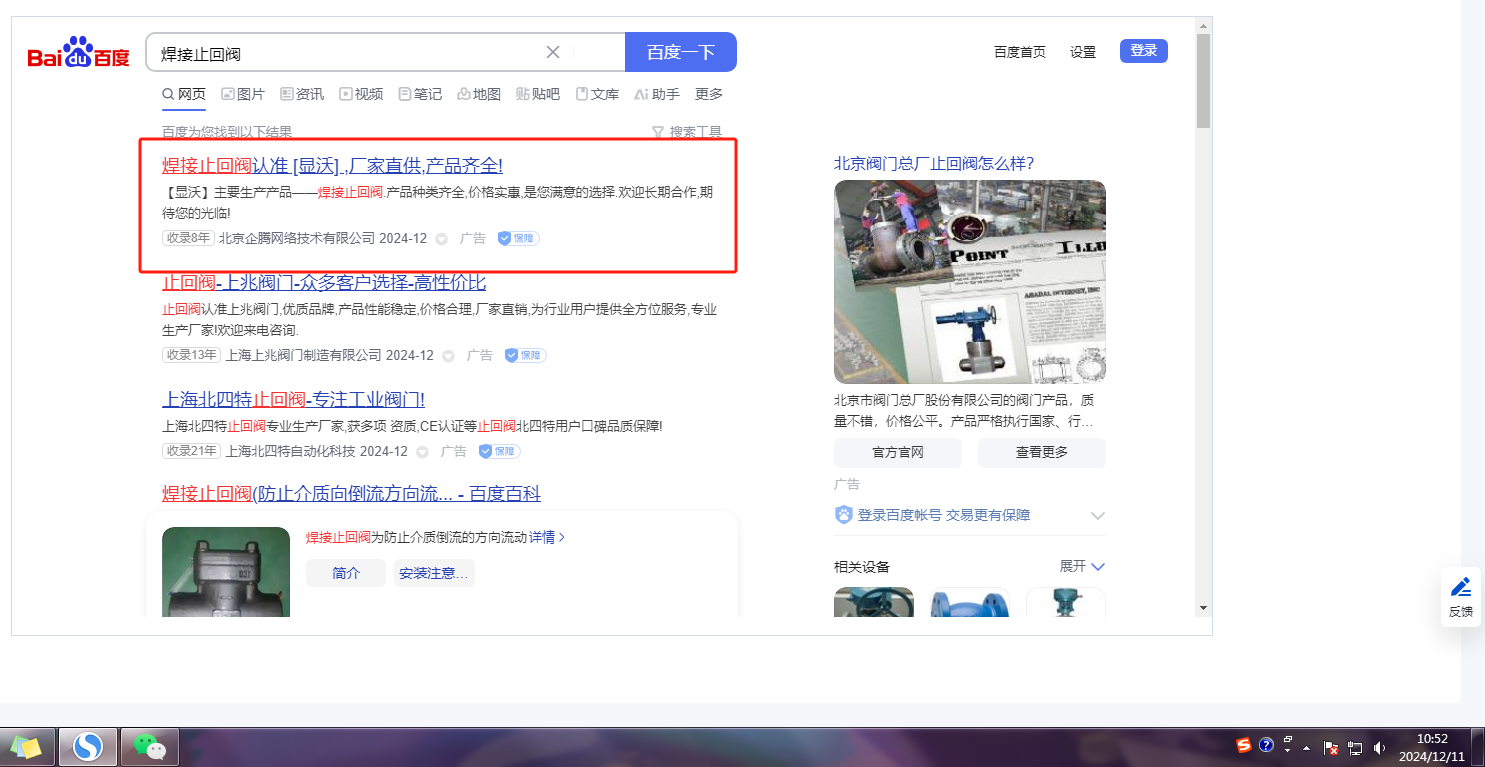The image size is (1485, 767).
Task: Switch to the 文库 tab
Action: point(597,94)
